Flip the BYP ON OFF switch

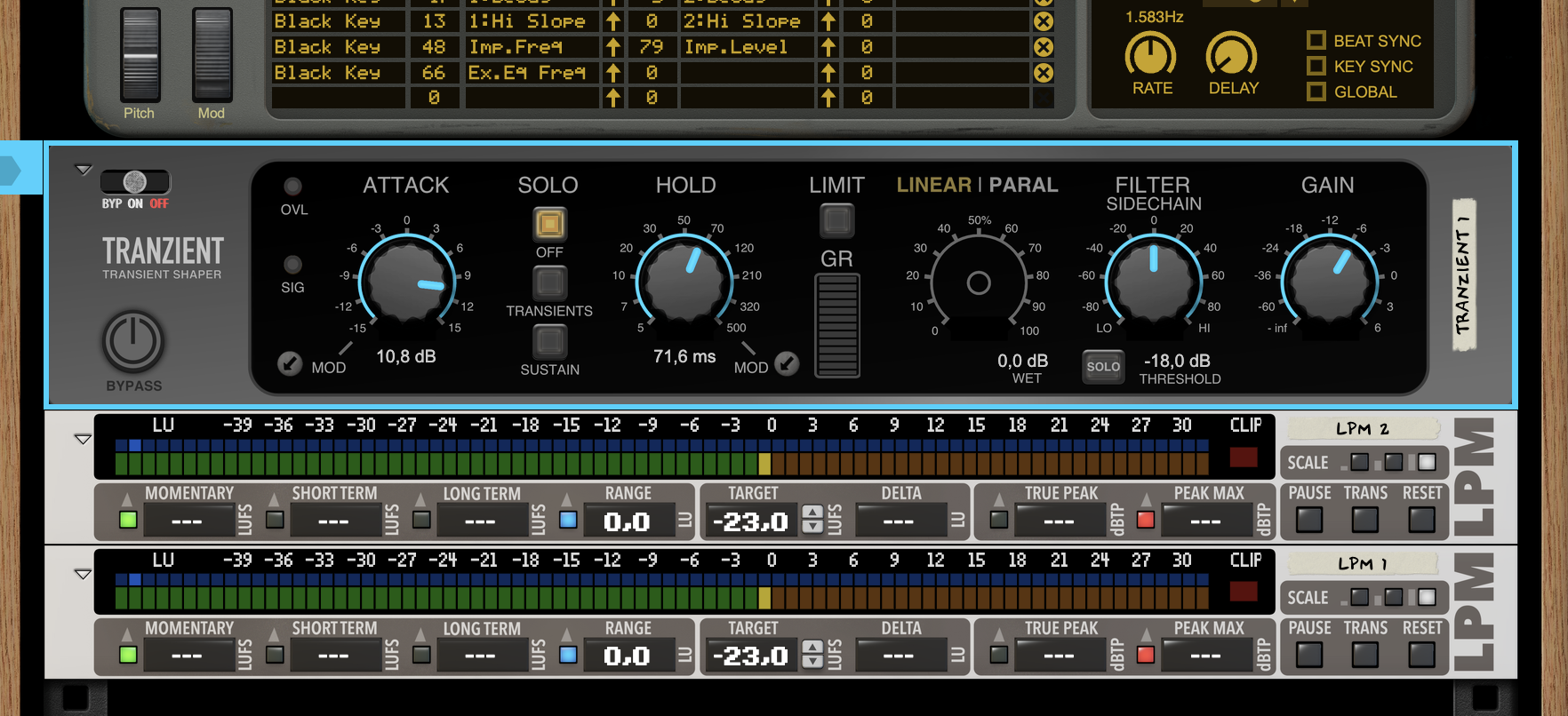pyautogui.click(x=135, y=182)
